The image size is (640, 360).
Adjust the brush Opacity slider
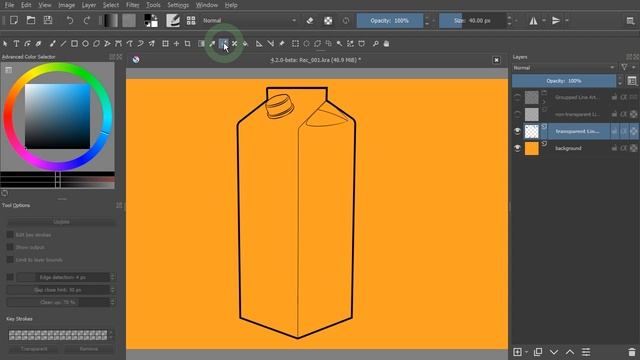coord(390,20)
